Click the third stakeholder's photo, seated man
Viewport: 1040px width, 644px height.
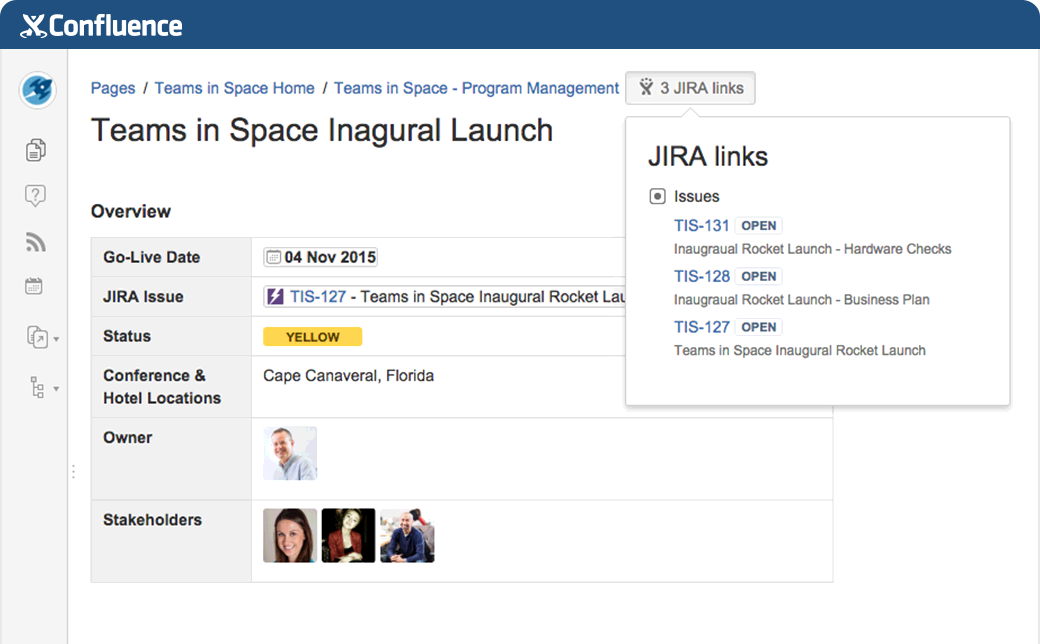pos(407,535)
